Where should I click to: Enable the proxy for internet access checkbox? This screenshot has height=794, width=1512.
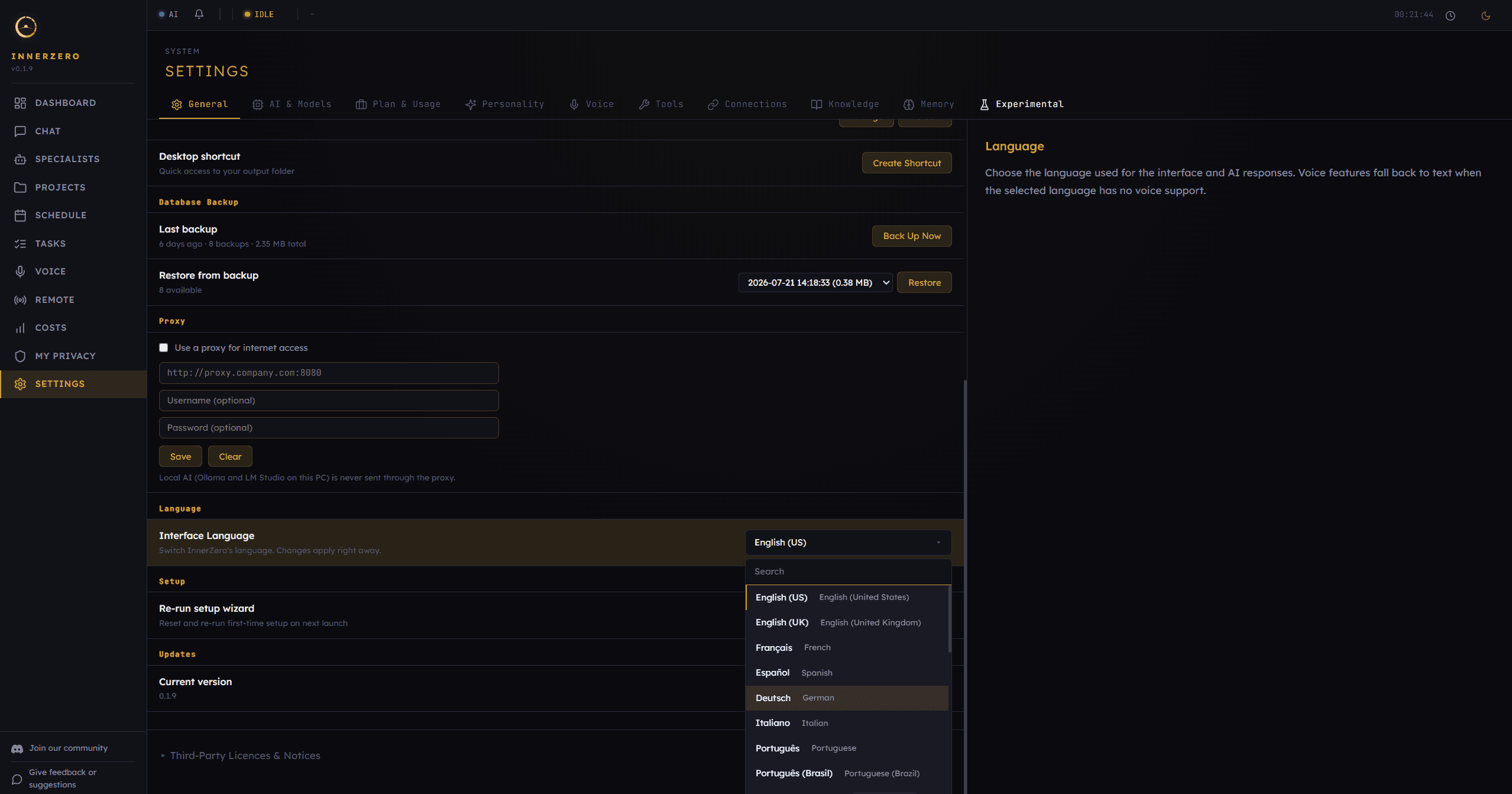coord(163,348)
